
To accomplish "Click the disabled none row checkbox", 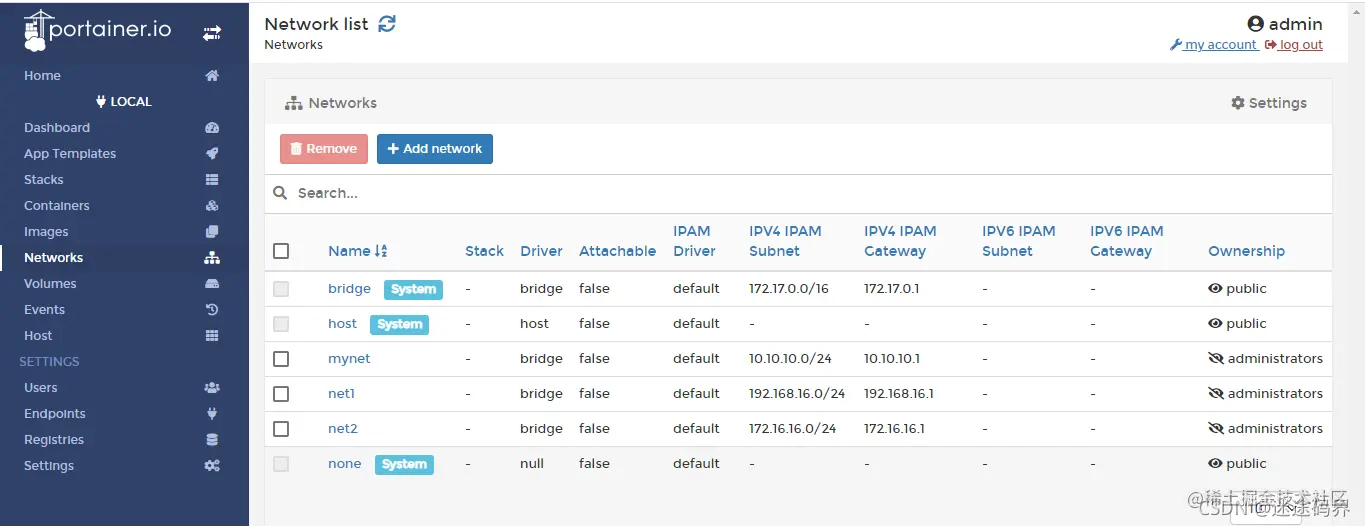I will (281, 464).
